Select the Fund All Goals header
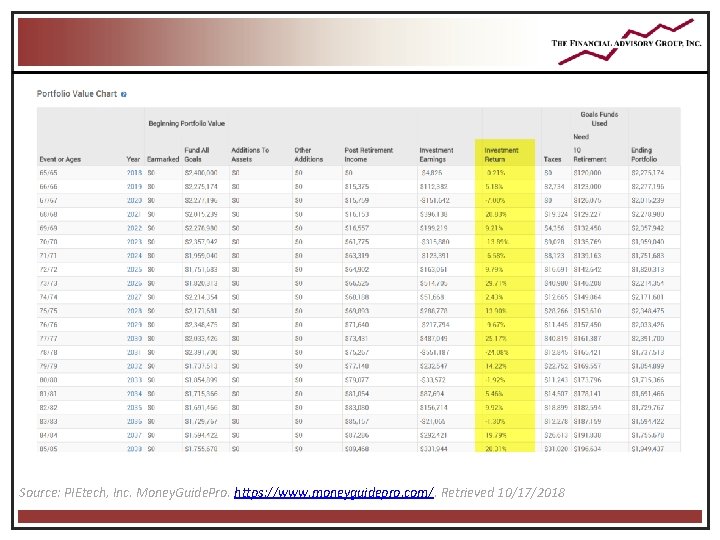Screen dimensions: 720x540 197,155
